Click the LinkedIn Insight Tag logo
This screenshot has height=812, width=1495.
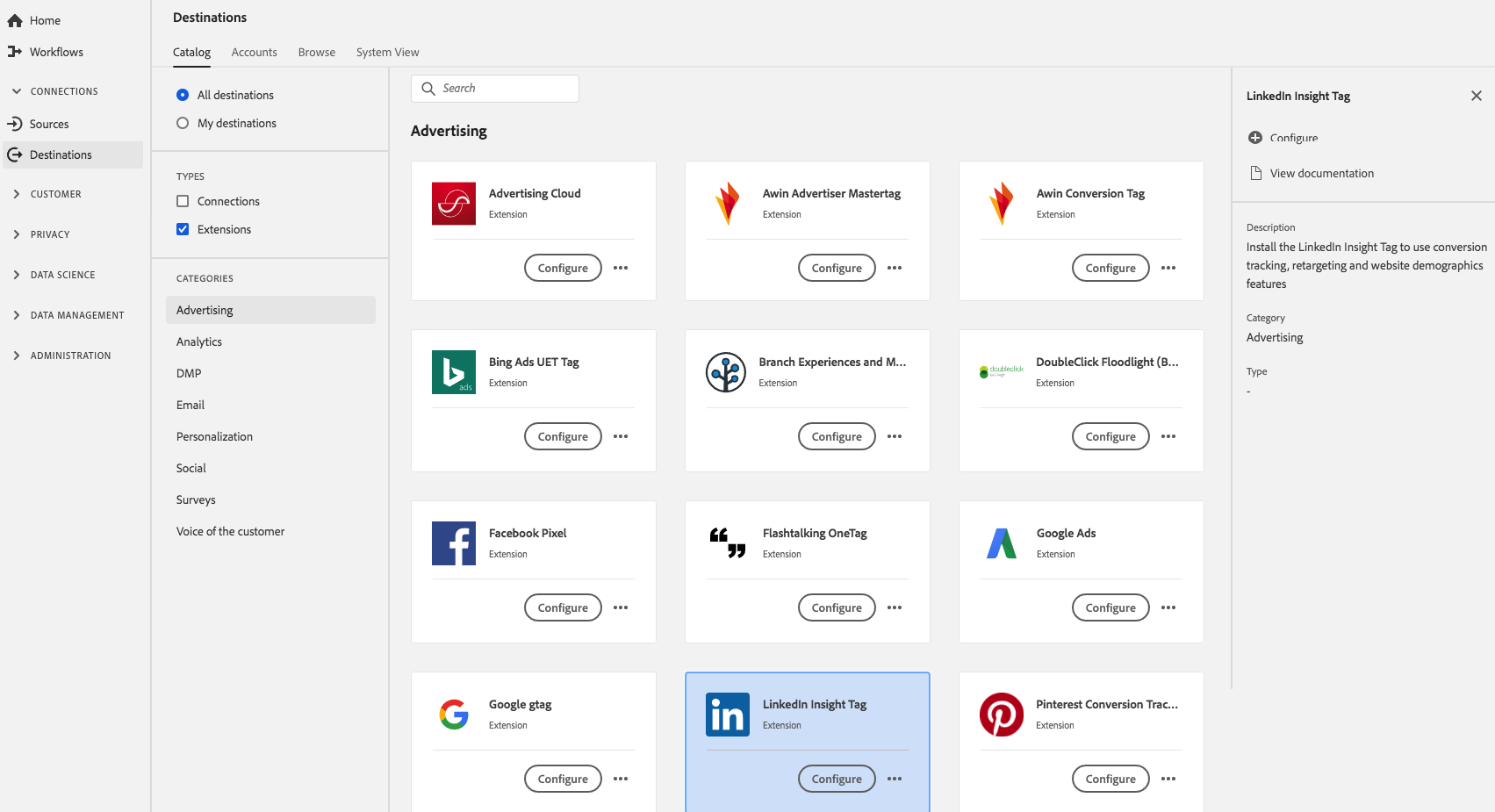pyautogui.click(x=728, y=715)
